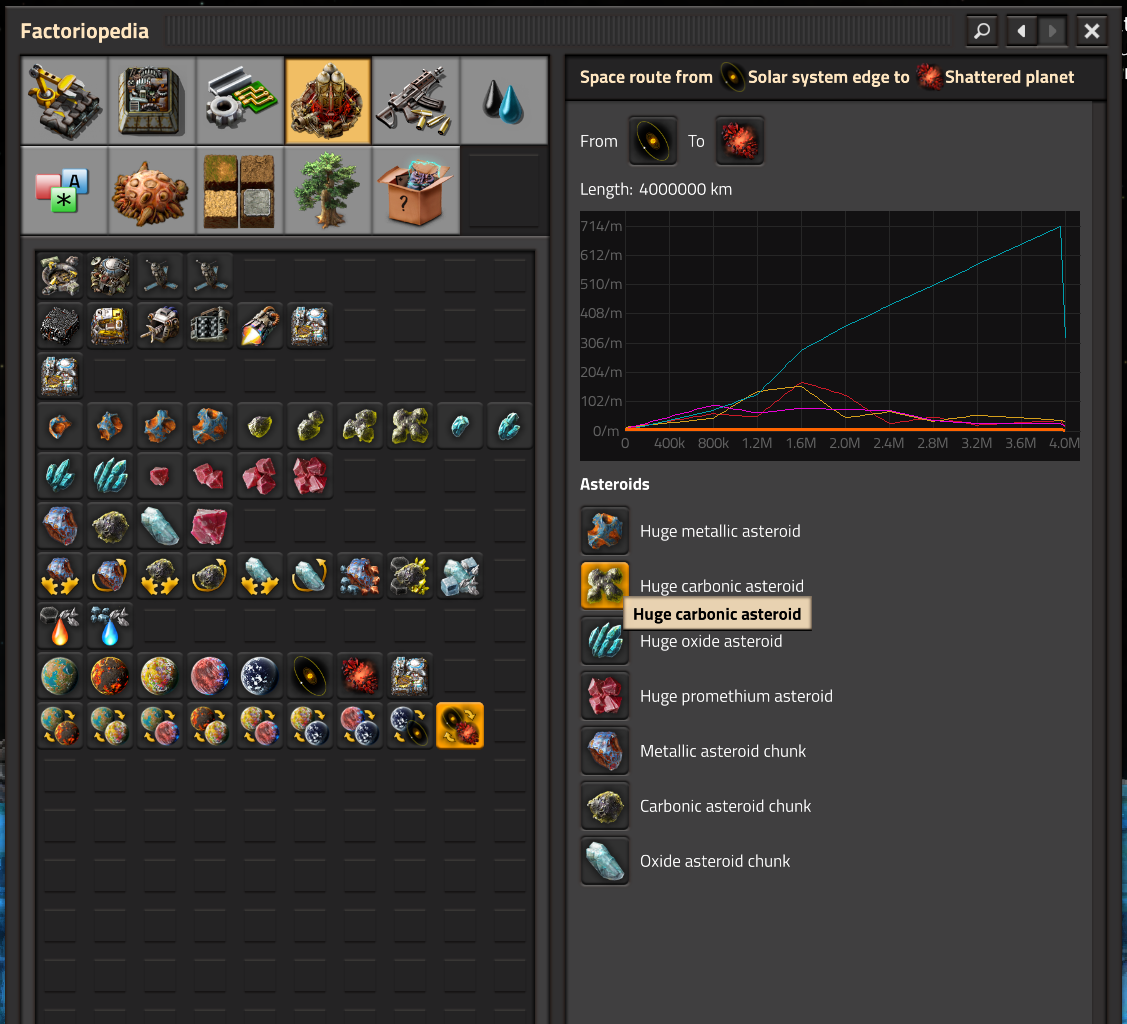The width and height of the screenshot is (1127, 1024).
Task: Go back using the left arrow button
Action: [1021, 31]
